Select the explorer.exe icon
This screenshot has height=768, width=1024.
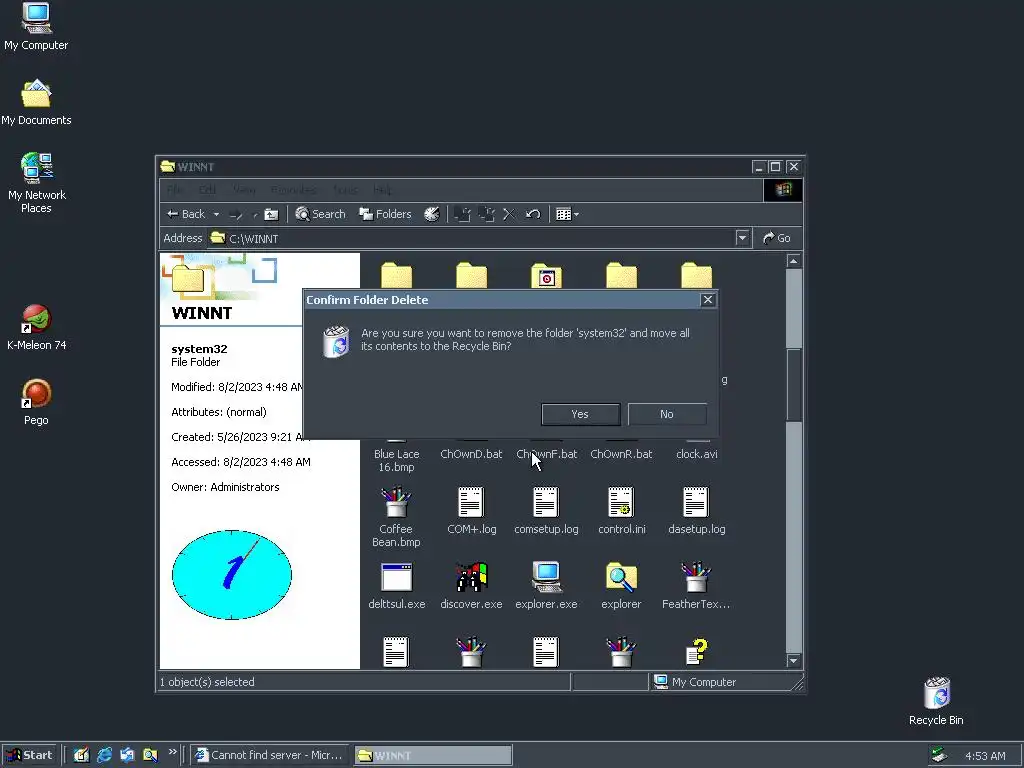pyautogui.click(x=546, y=577)
